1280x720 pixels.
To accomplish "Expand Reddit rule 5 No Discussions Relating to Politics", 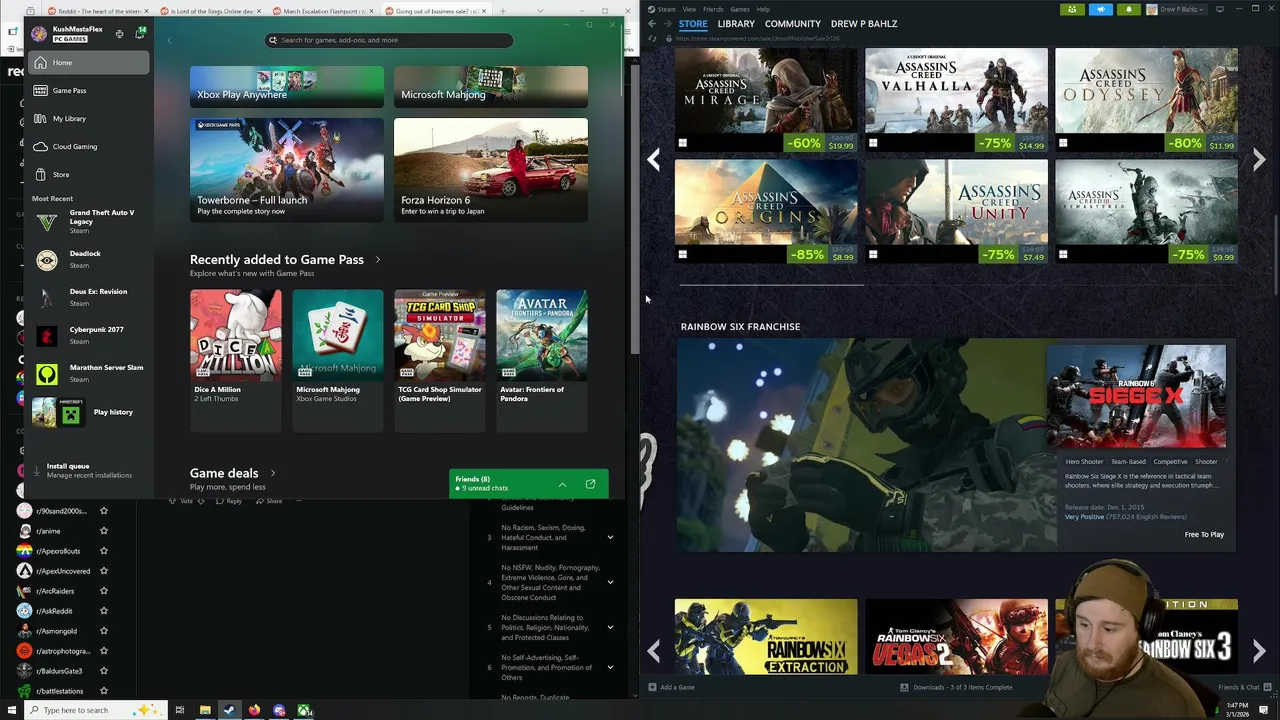I will (610, 627).
